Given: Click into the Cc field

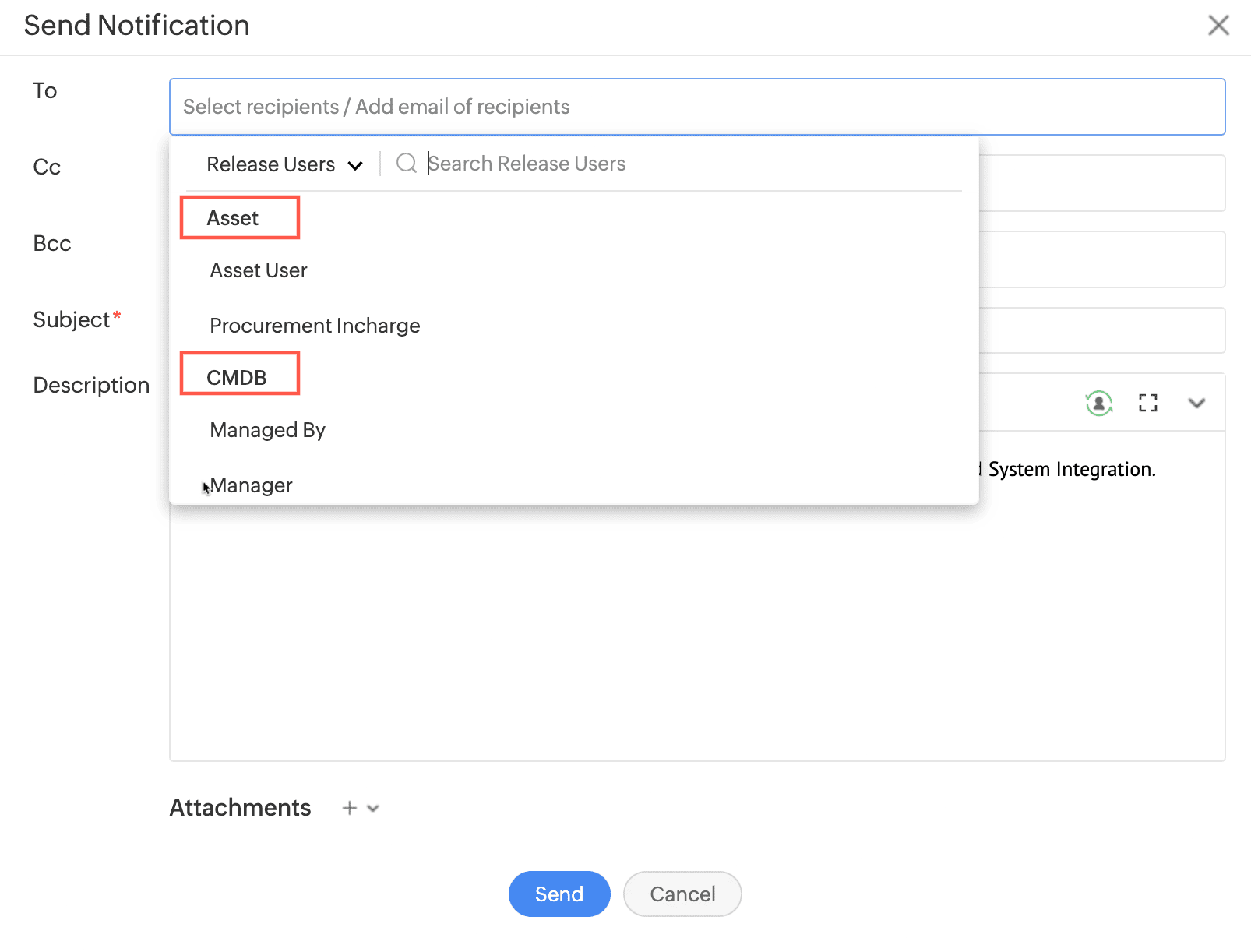Looking at the screenshot, I should (1101, 183).
